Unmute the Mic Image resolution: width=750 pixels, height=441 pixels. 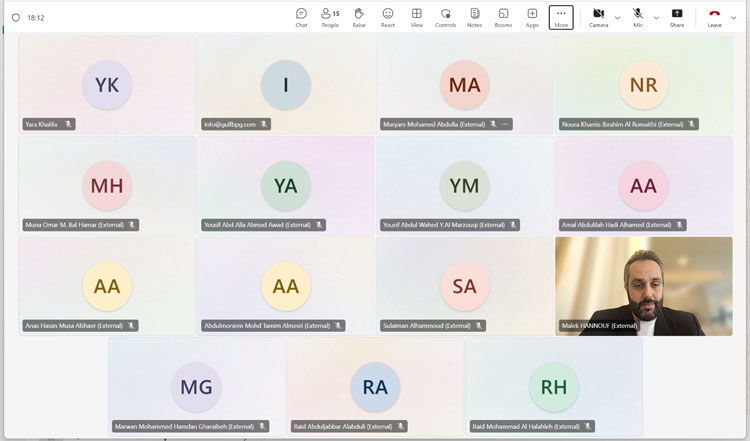click(637, 17)
